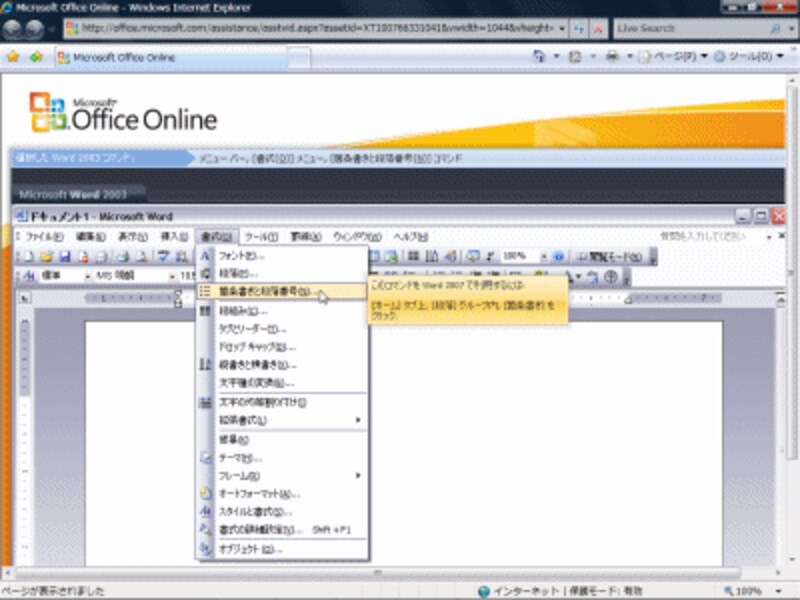
Task: Click the IE address bar URL
Action: pos(316,28)
